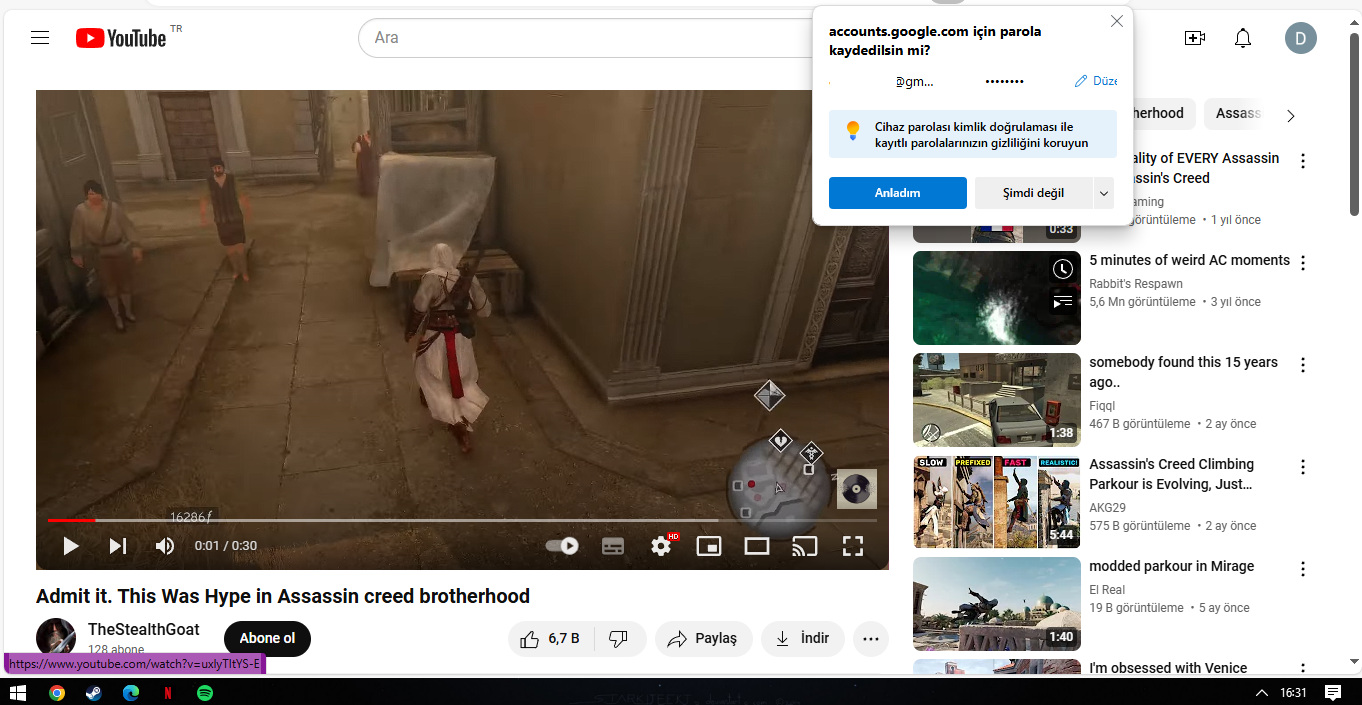Show hidden system tray icons

coord(1262,692)
